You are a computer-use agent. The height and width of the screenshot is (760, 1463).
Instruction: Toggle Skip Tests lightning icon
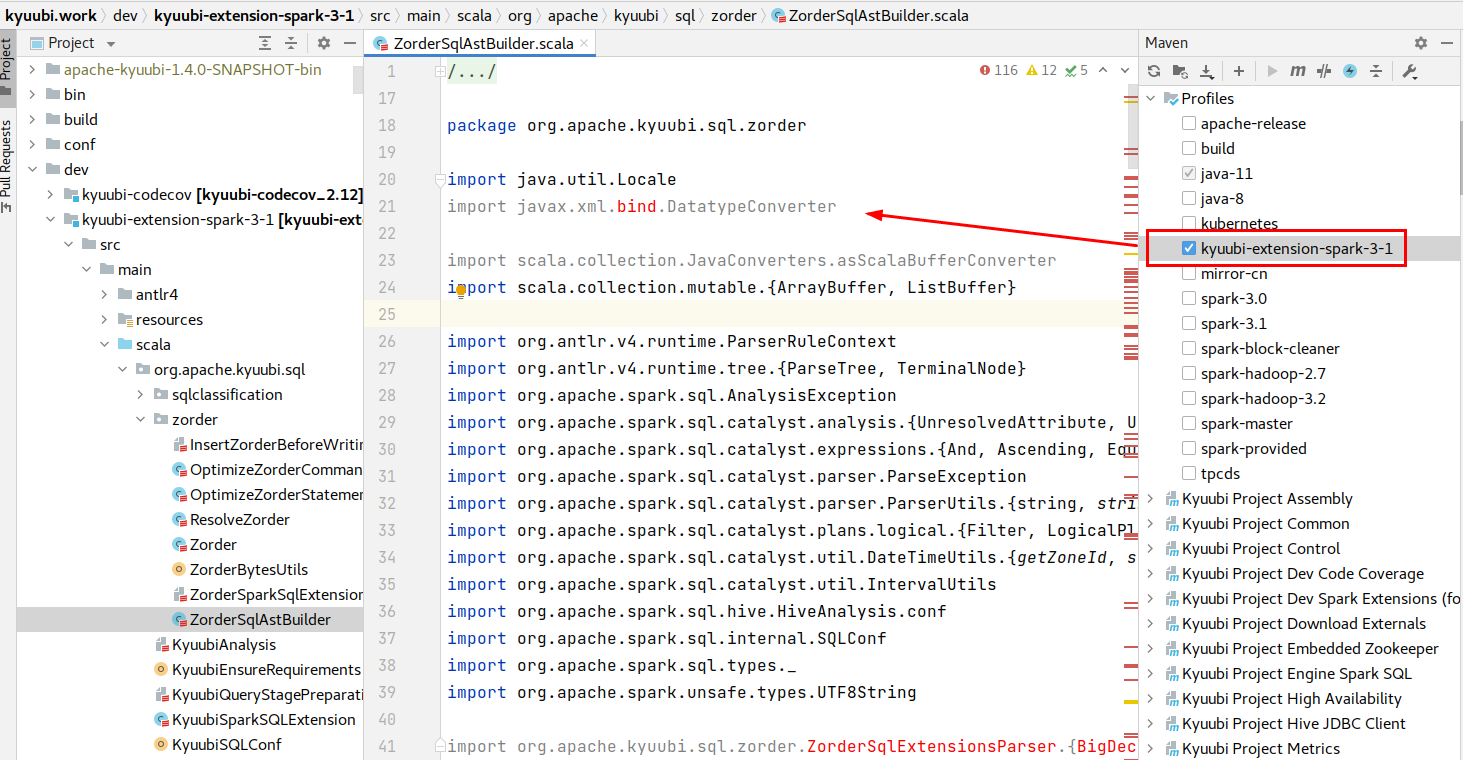click(x=1350, y=71)
